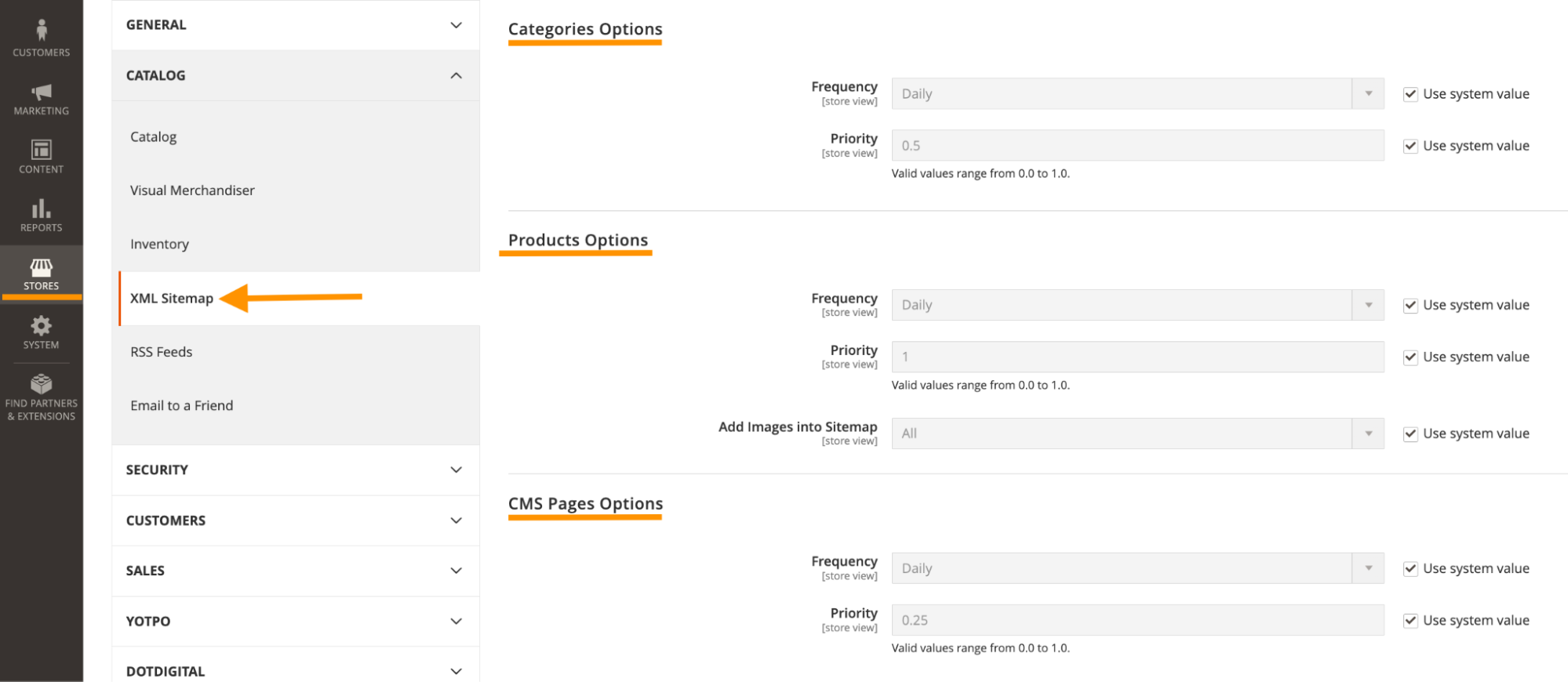Select the Marketing megaphone icon
Viewport: 1568px width, 682px height.
tap(40, 94)
